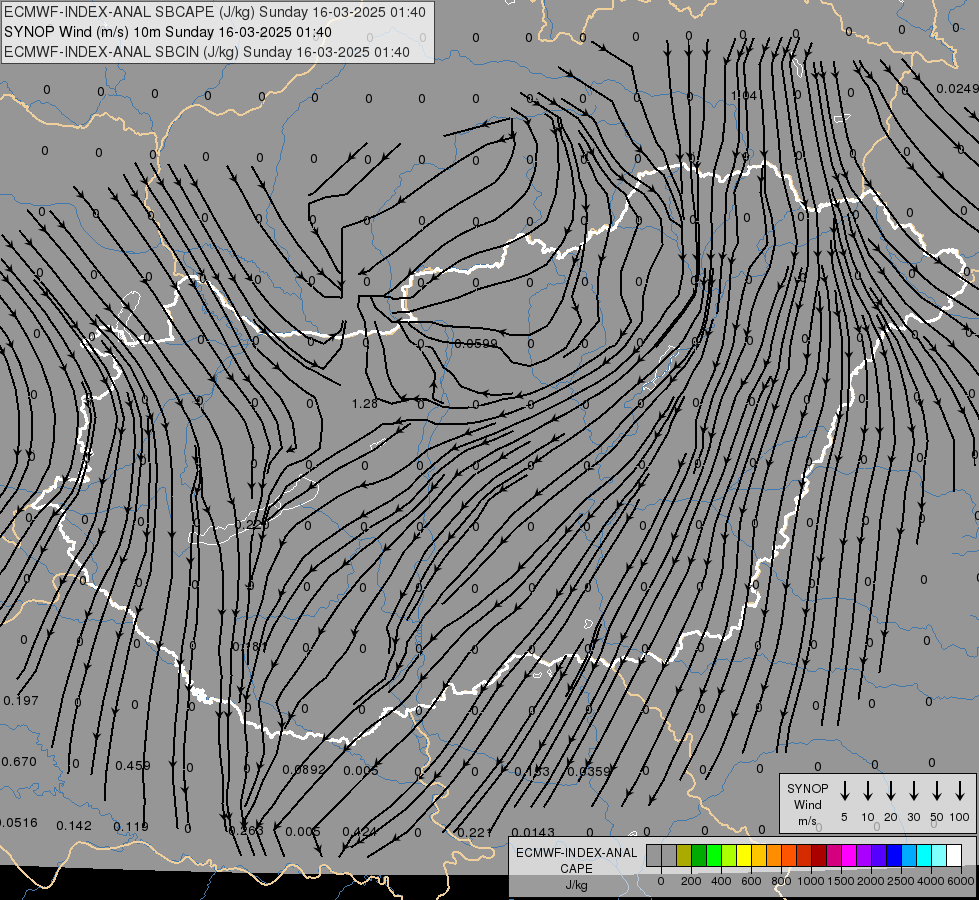Screen dimensions: 979x900
Task: Click the 1000 tick label on CAPE scale
Action: click(x=811, y=881)
